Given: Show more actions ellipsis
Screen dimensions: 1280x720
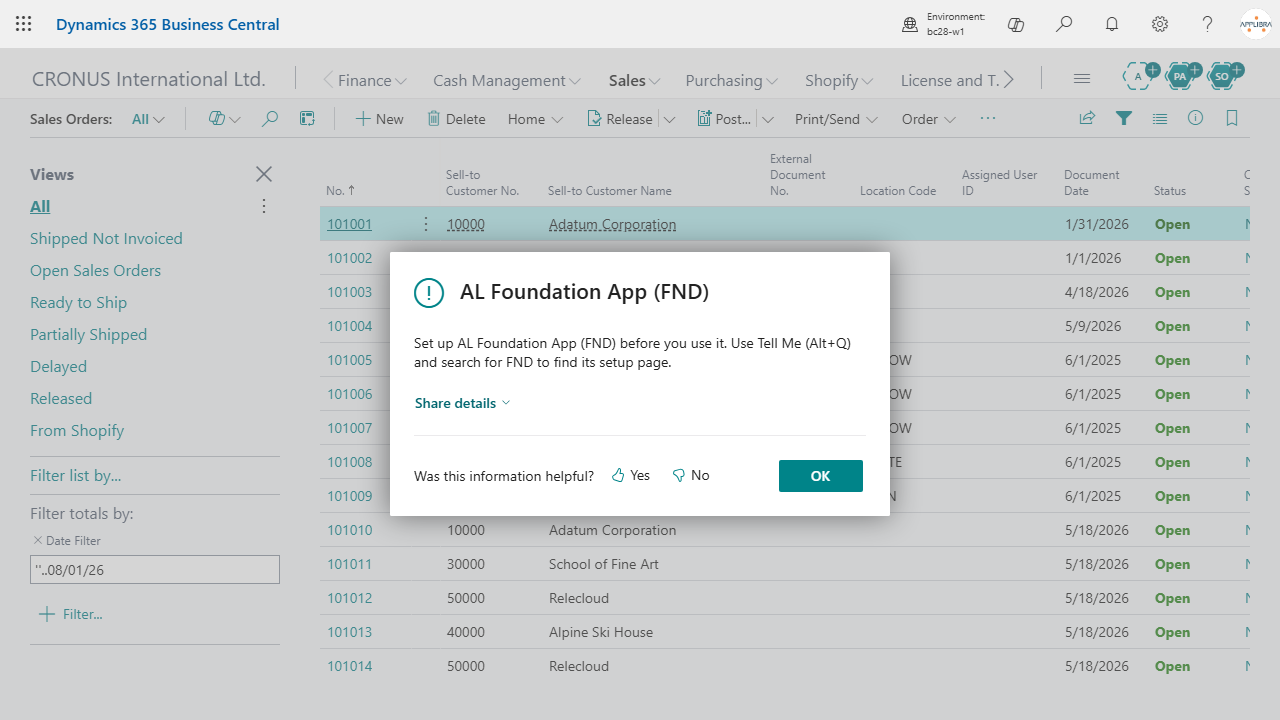Looking at the screenshot, I should click(988, 118).
